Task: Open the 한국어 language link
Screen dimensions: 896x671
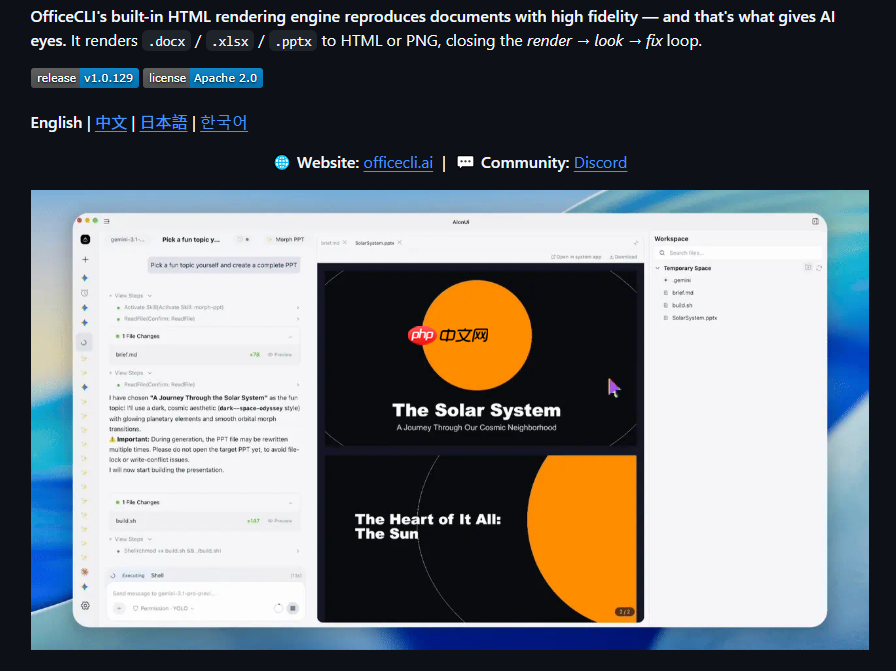Action: click(224, 123)
